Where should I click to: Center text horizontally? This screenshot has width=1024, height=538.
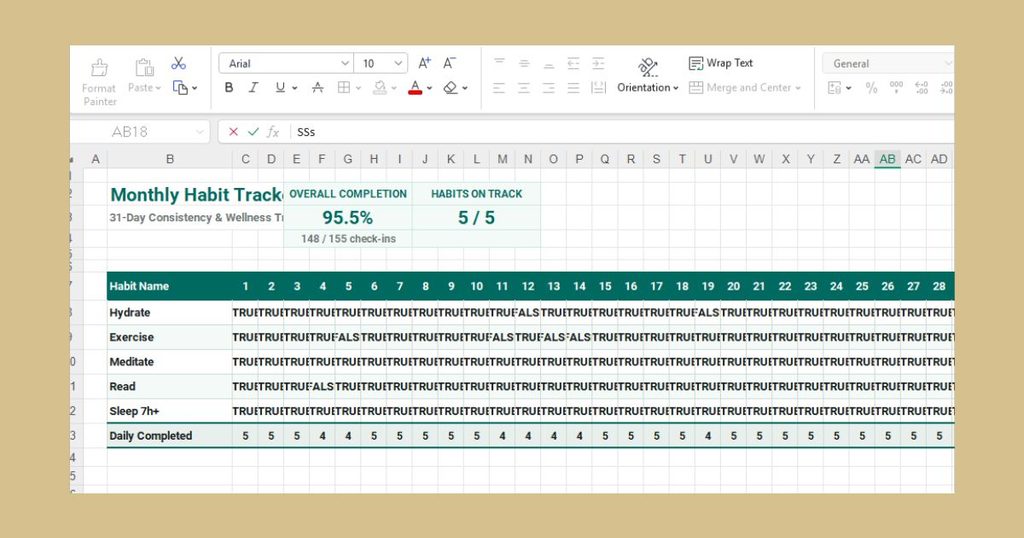[524, 87]
